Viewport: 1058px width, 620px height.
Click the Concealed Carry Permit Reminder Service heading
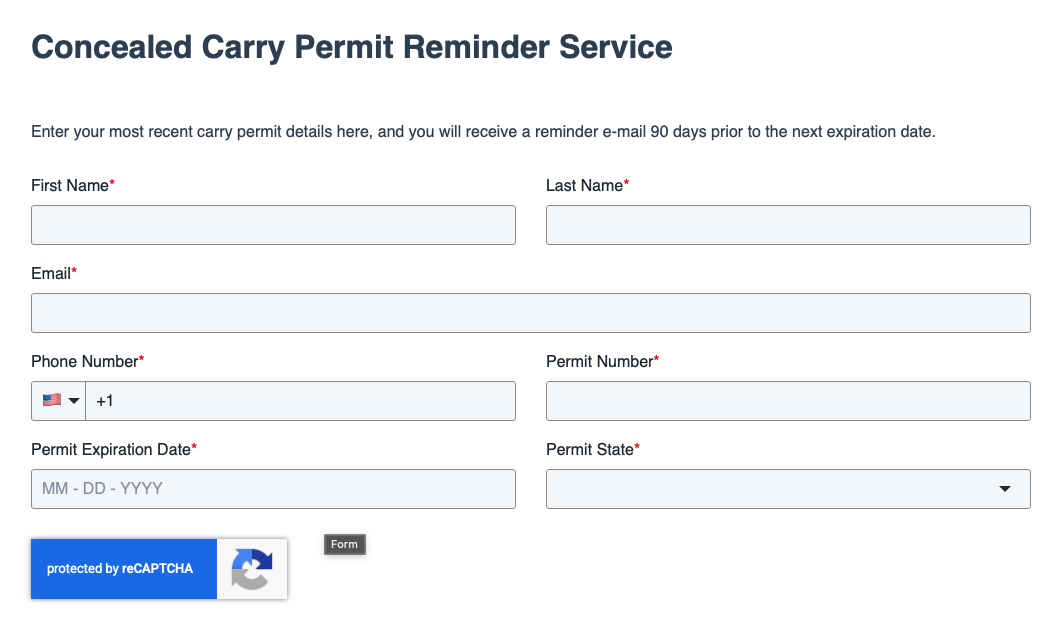coord(352,47)
